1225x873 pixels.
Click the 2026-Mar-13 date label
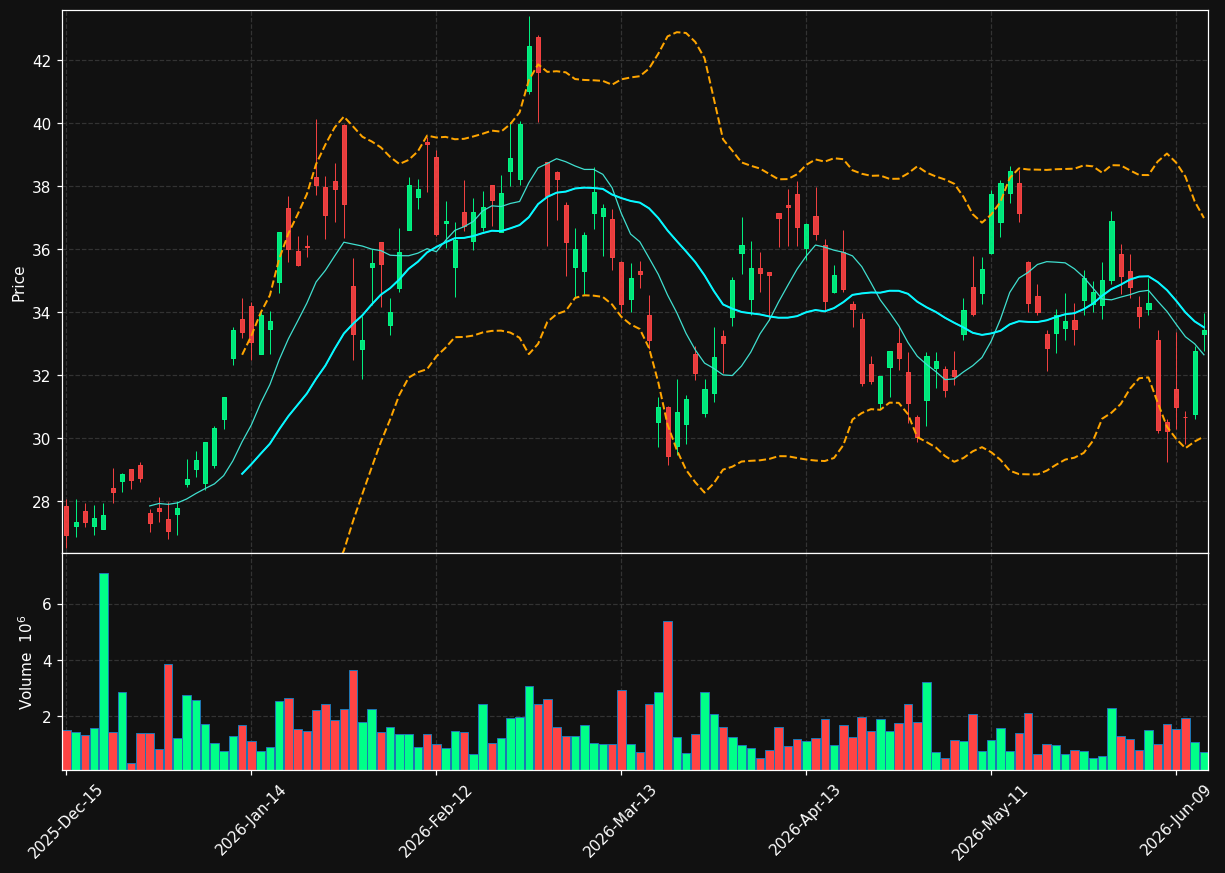[620, 822]
